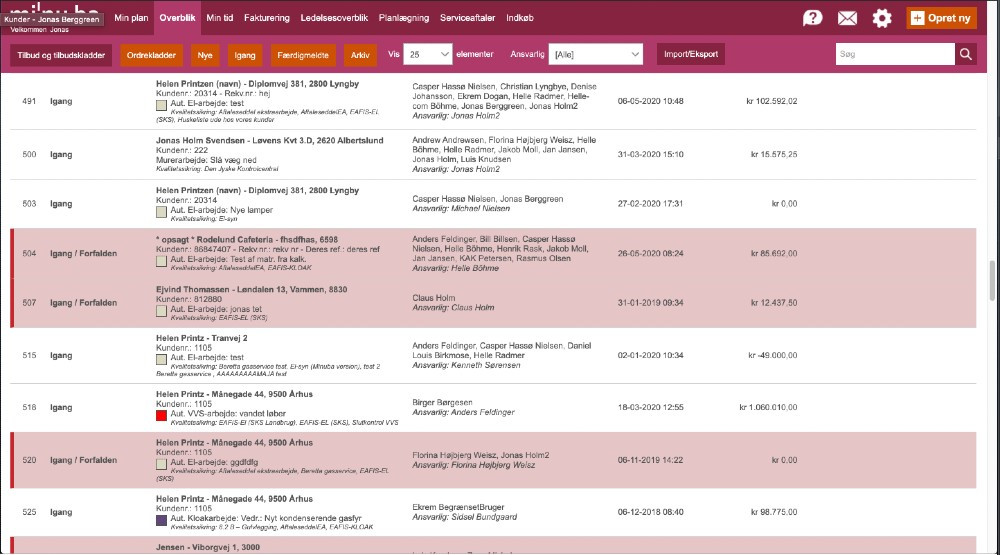The image size is (1000, 555).
Task: Click the plus icon on Opret ny
Action: (917, 18)
